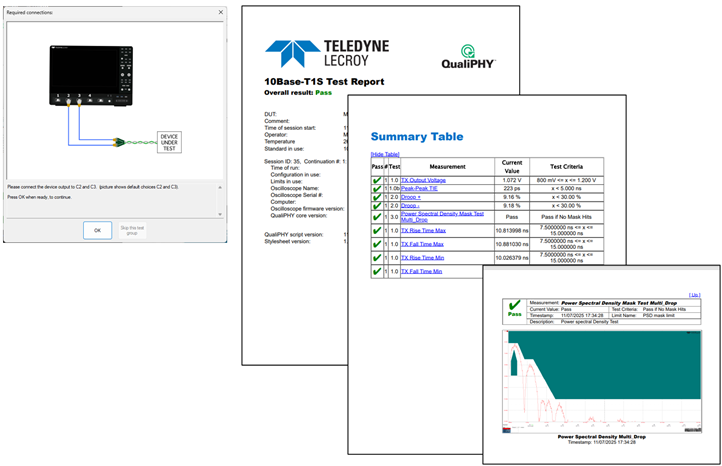Click the 'DEVICE UNDER TEST' box in the diagram
Image resolution: width=722 pixels, height=466 pixels.
tap(169, 142)
